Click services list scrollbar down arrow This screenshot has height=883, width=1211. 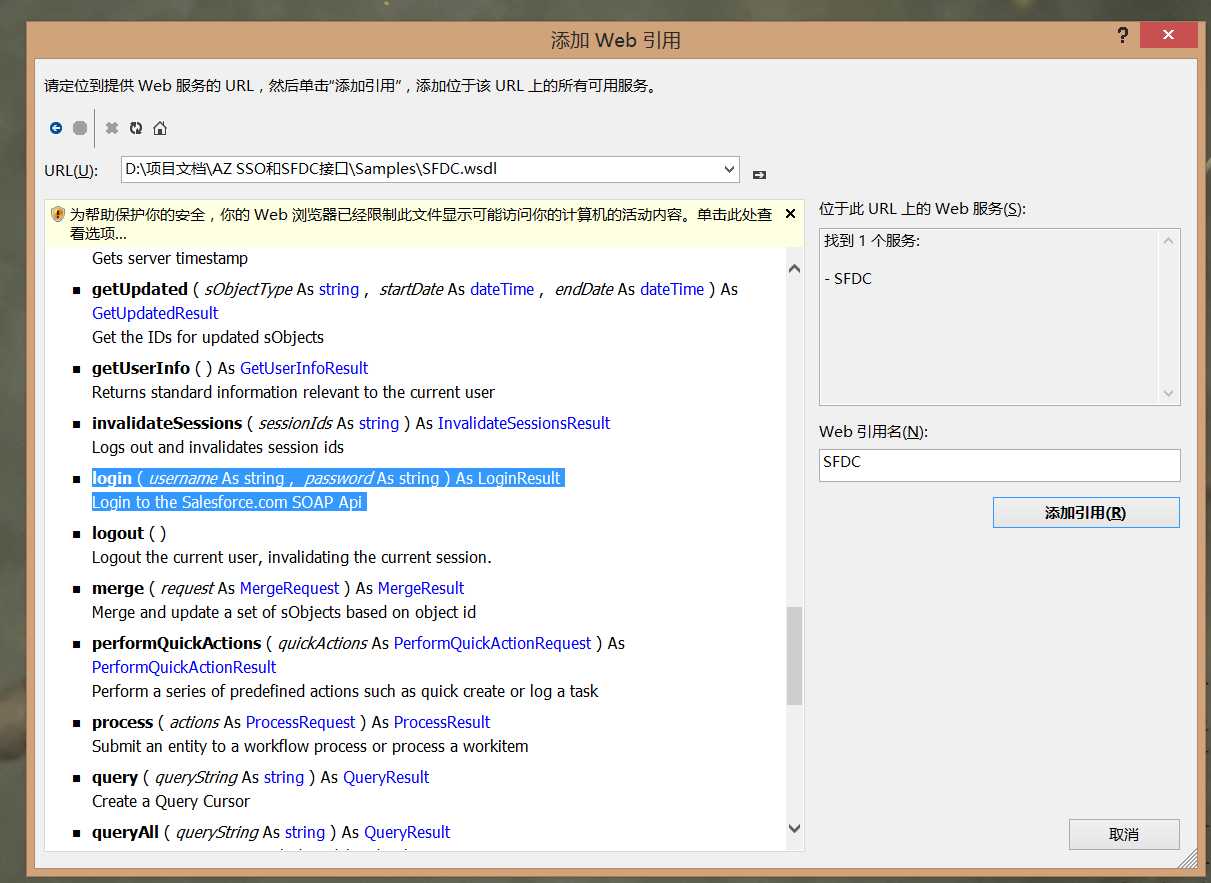[x=1169, y=393]
